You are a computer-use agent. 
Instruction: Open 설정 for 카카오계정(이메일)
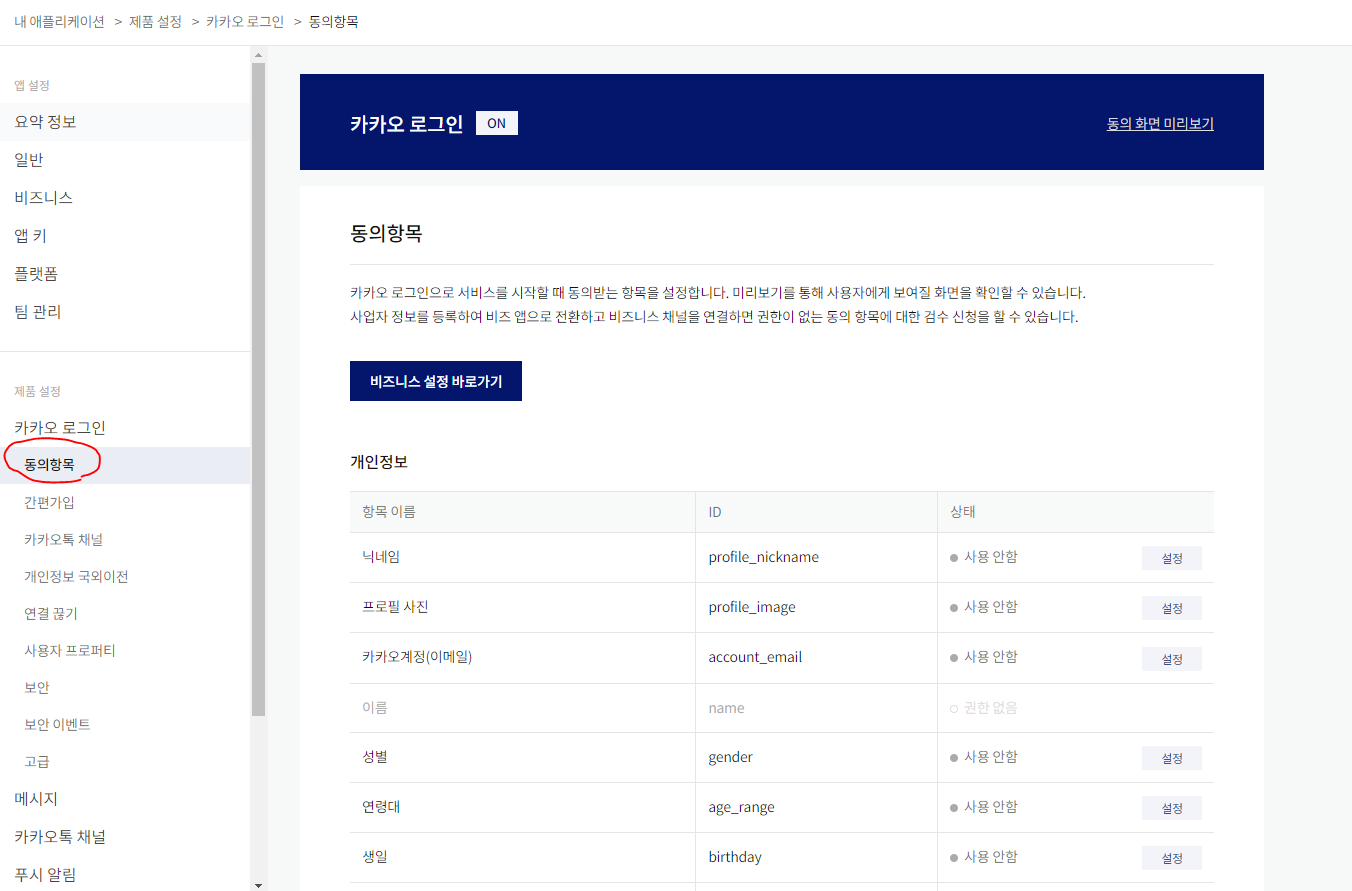pyautogui.click(x=1172, y=659)
